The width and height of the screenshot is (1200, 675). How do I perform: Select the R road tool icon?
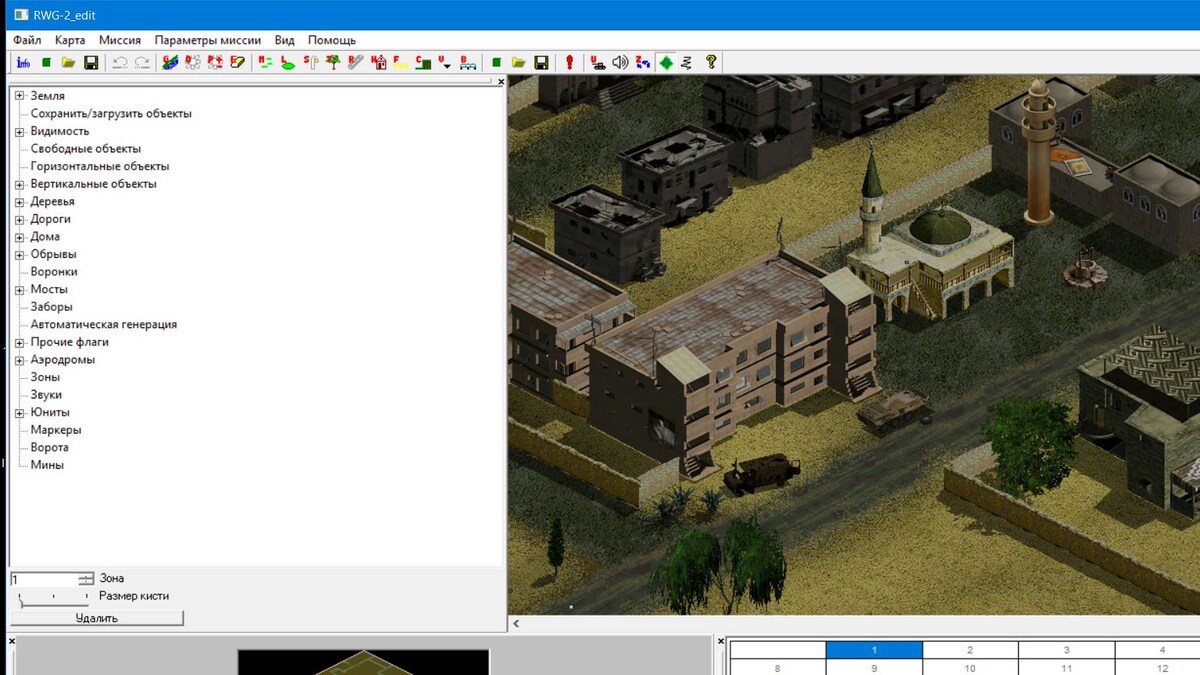(x=355, y=62)
